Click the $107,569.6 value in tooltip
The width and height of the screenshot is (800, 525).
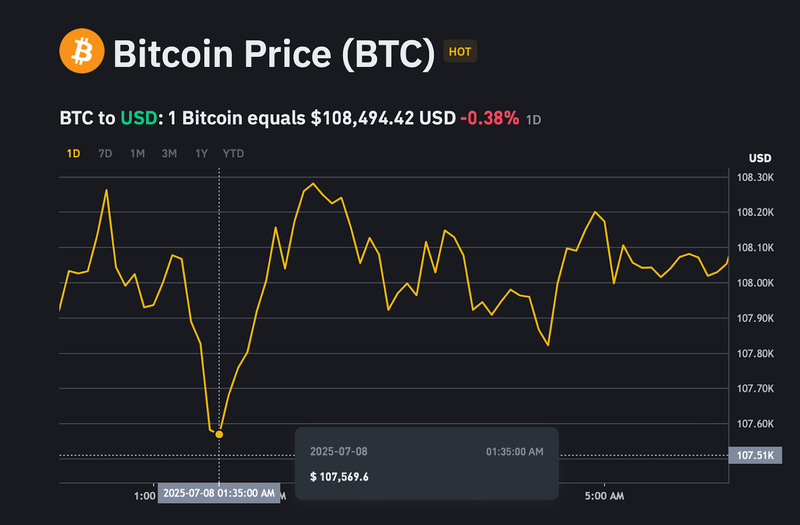point(339,476)
